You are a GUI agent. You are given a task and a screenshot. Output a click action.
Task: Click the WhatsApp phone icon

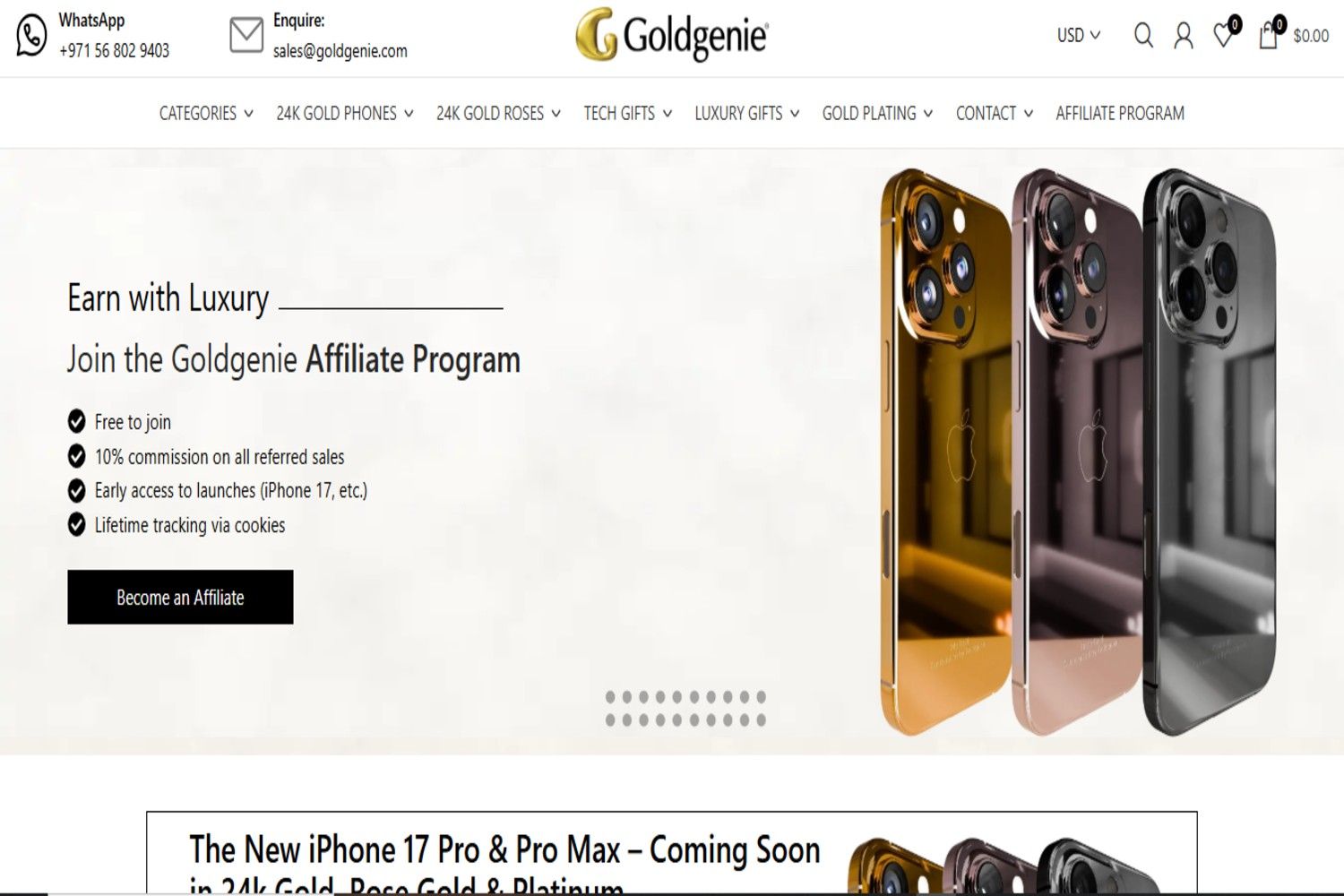click(31, 36)
